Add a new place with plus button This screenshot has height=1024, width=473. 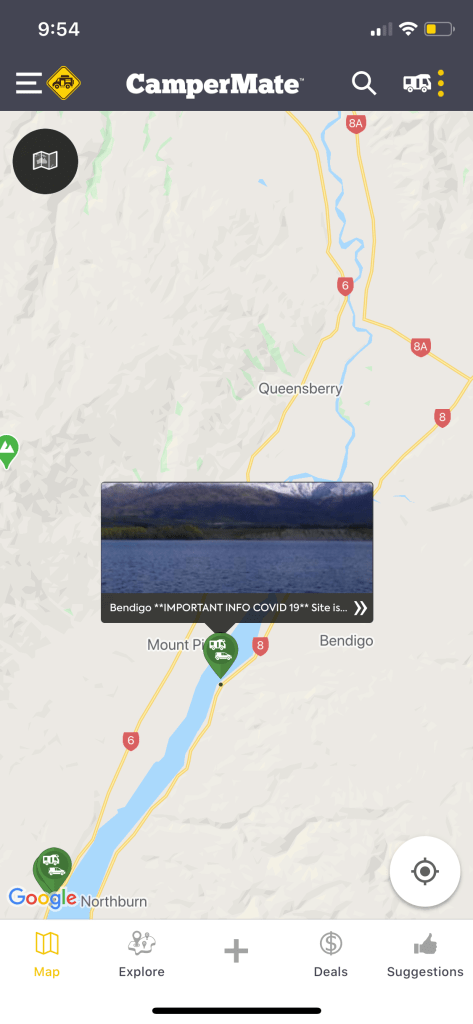tap(236, 951)
